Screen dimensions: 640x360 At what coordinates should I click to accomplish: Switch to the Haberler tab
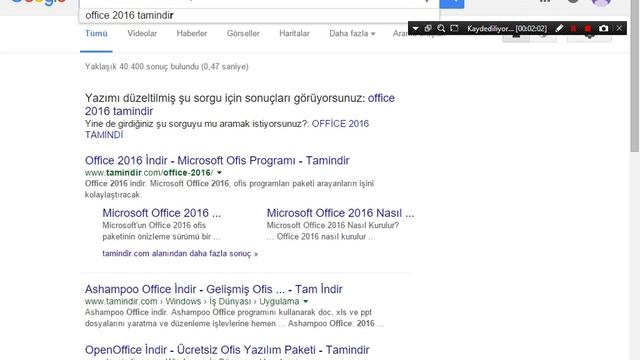click(x=191, y=33)
